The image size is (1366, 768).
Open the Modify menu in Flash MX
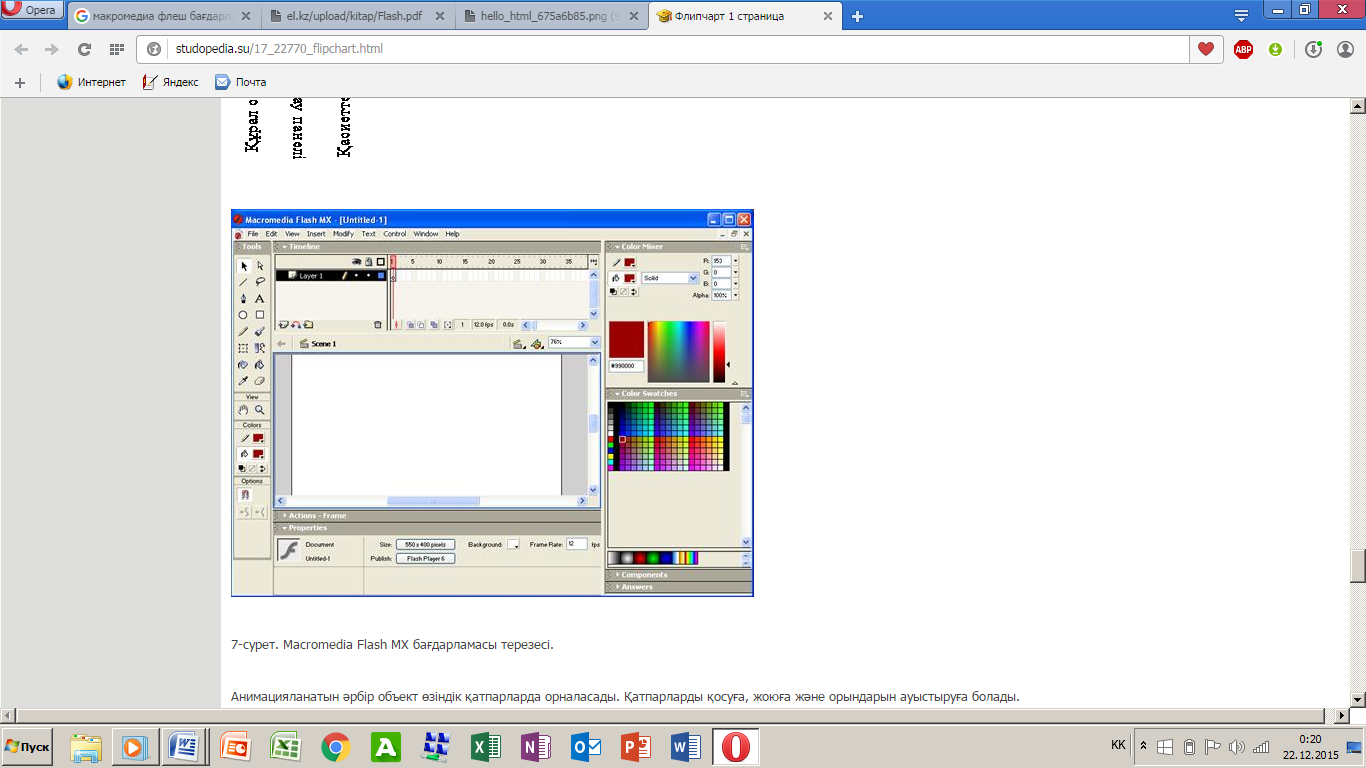(x=343, y=234)
